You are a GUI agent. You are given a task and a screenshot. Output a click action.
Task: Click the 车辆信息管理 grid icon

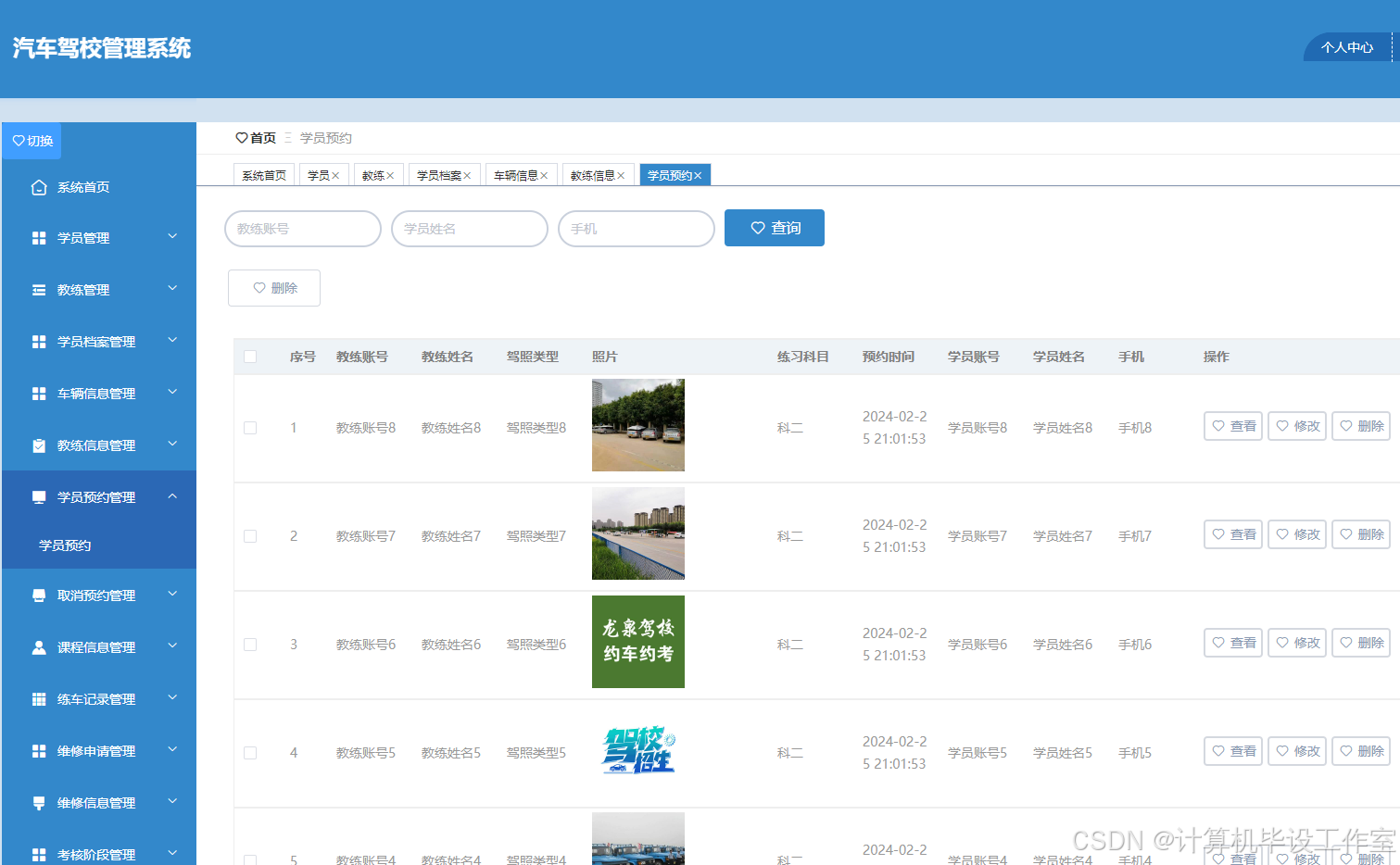39,394
